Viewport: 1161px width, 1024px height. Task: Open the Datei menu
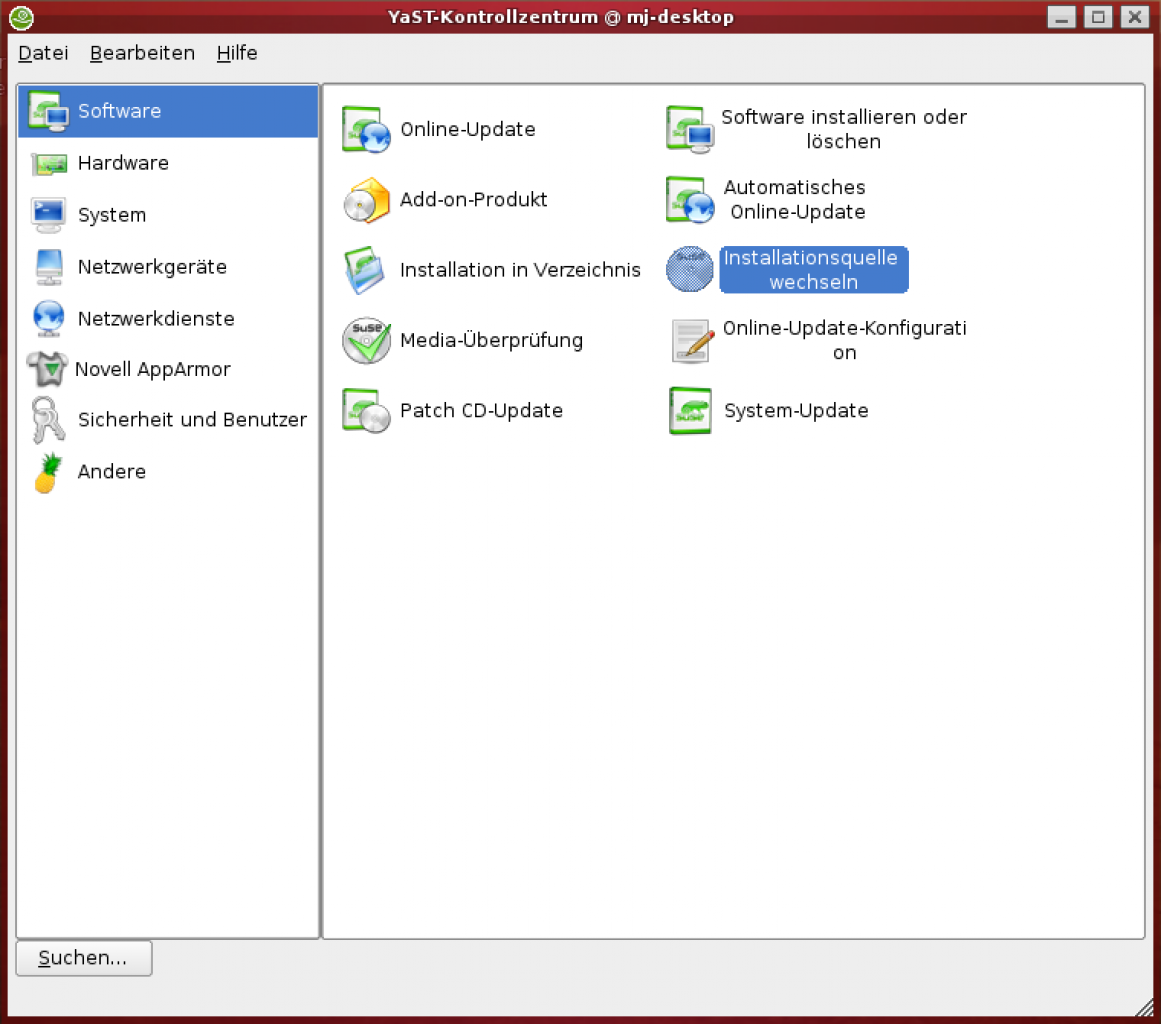tap(43, 53)
